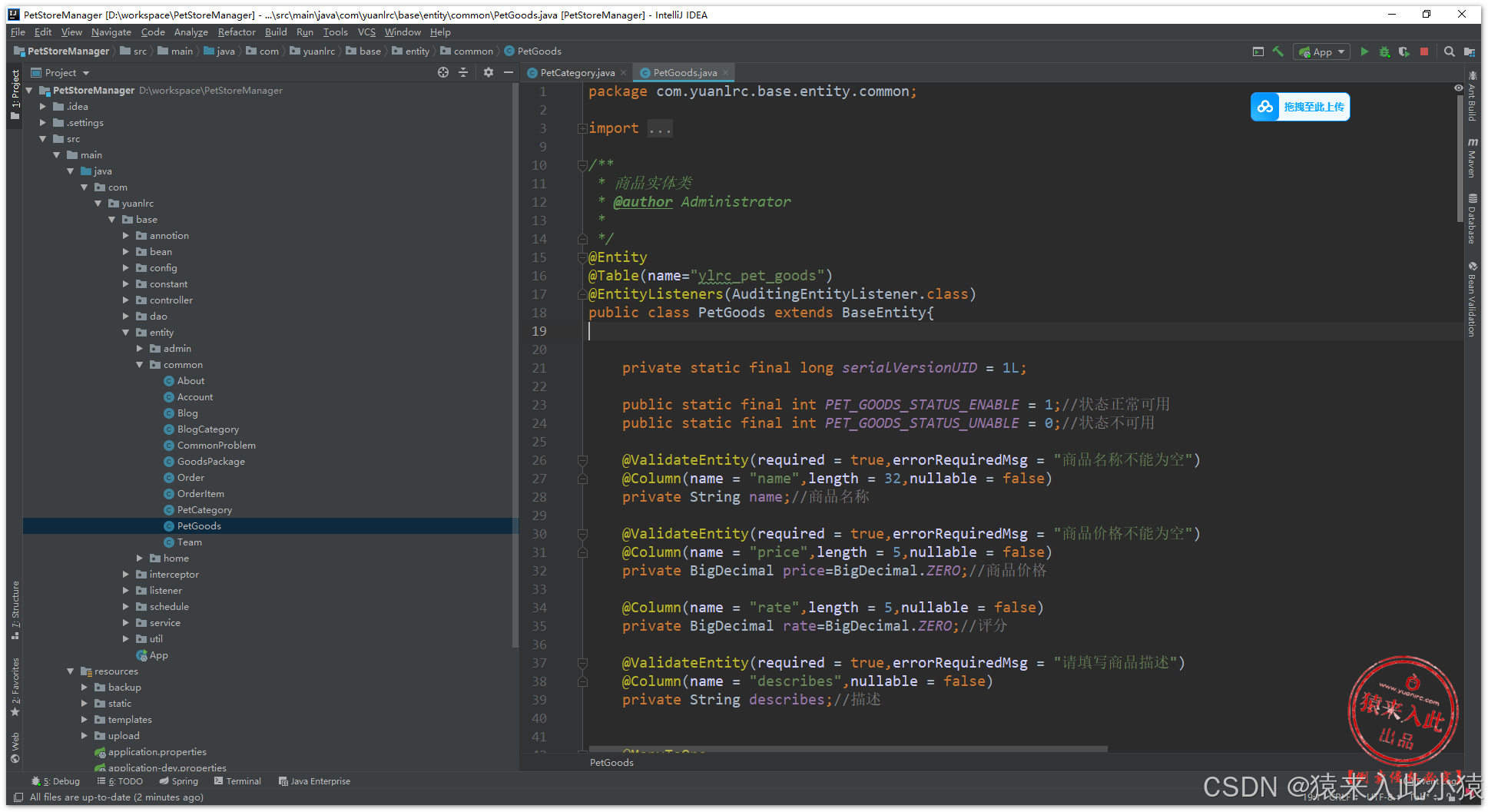1488x812 pixels.
Task: Open Search Everywhere magnifier
Action: point(1449,51)
